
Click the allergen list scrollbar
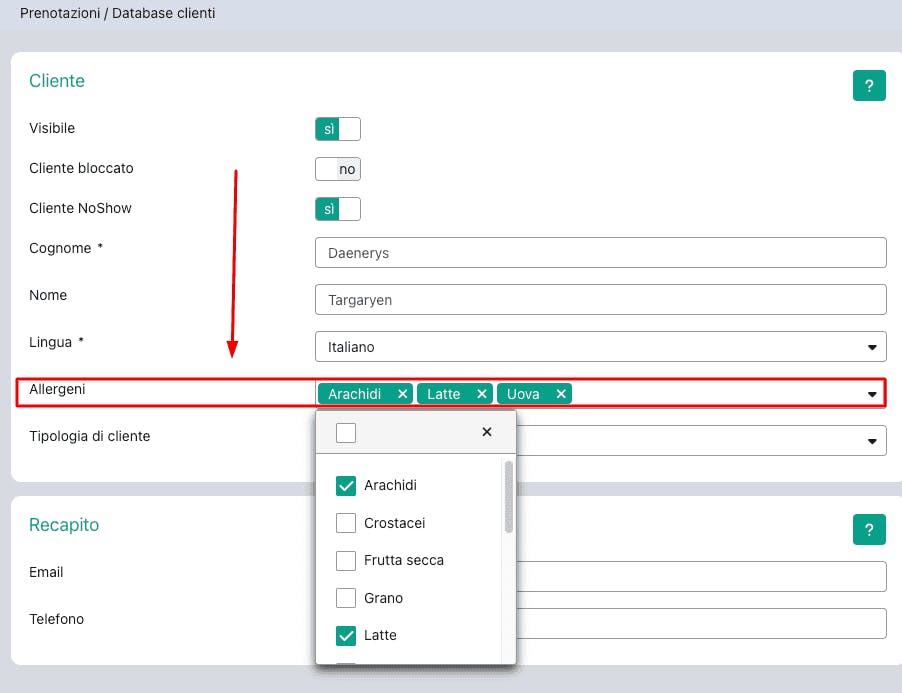[x=508, y=497]
